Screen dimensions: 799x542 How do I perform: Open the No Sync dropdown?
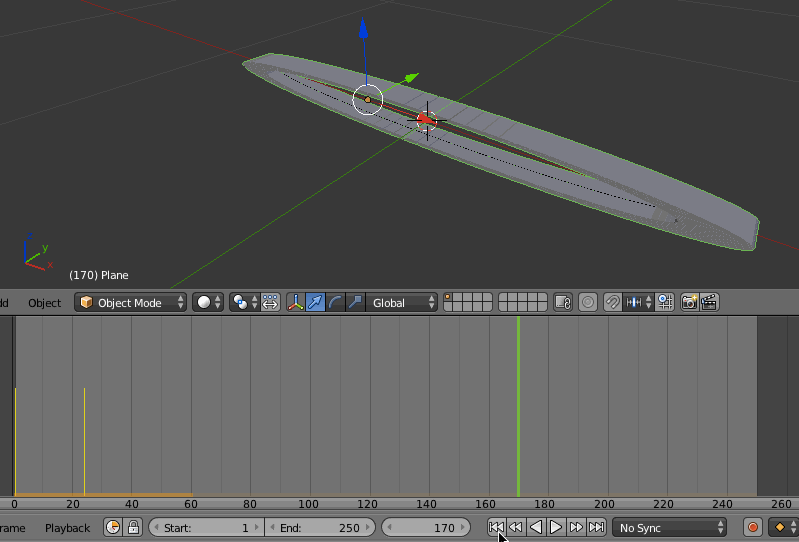click(x=670, y=528)
